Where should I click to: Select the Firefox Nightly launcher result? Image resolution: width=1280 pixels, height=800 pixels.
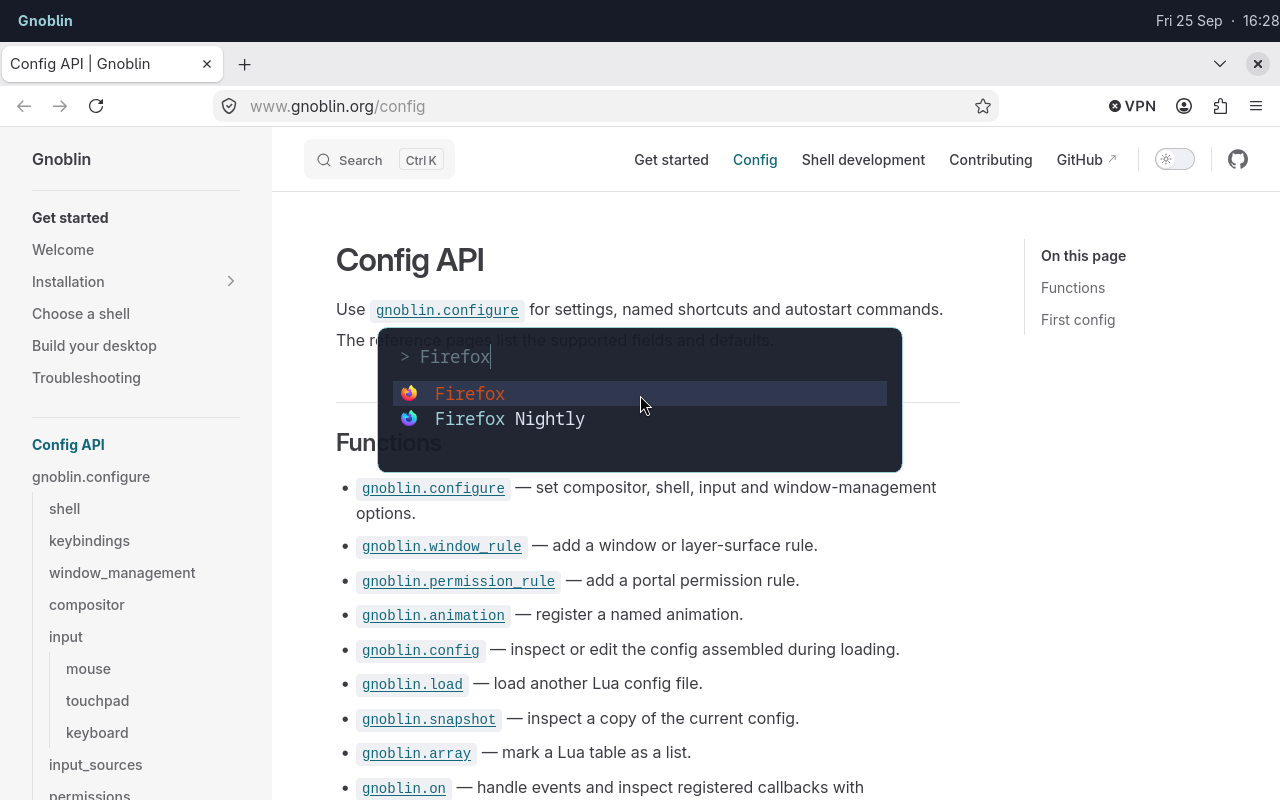tap(640, 418)
